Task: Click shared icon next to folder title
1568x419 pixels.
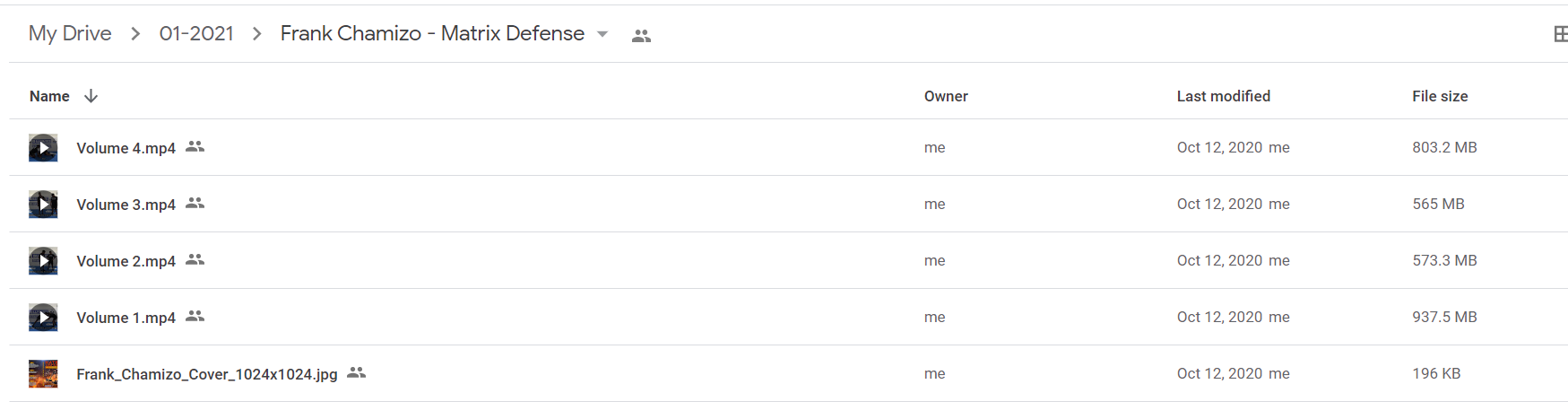Action: [641, 36]
